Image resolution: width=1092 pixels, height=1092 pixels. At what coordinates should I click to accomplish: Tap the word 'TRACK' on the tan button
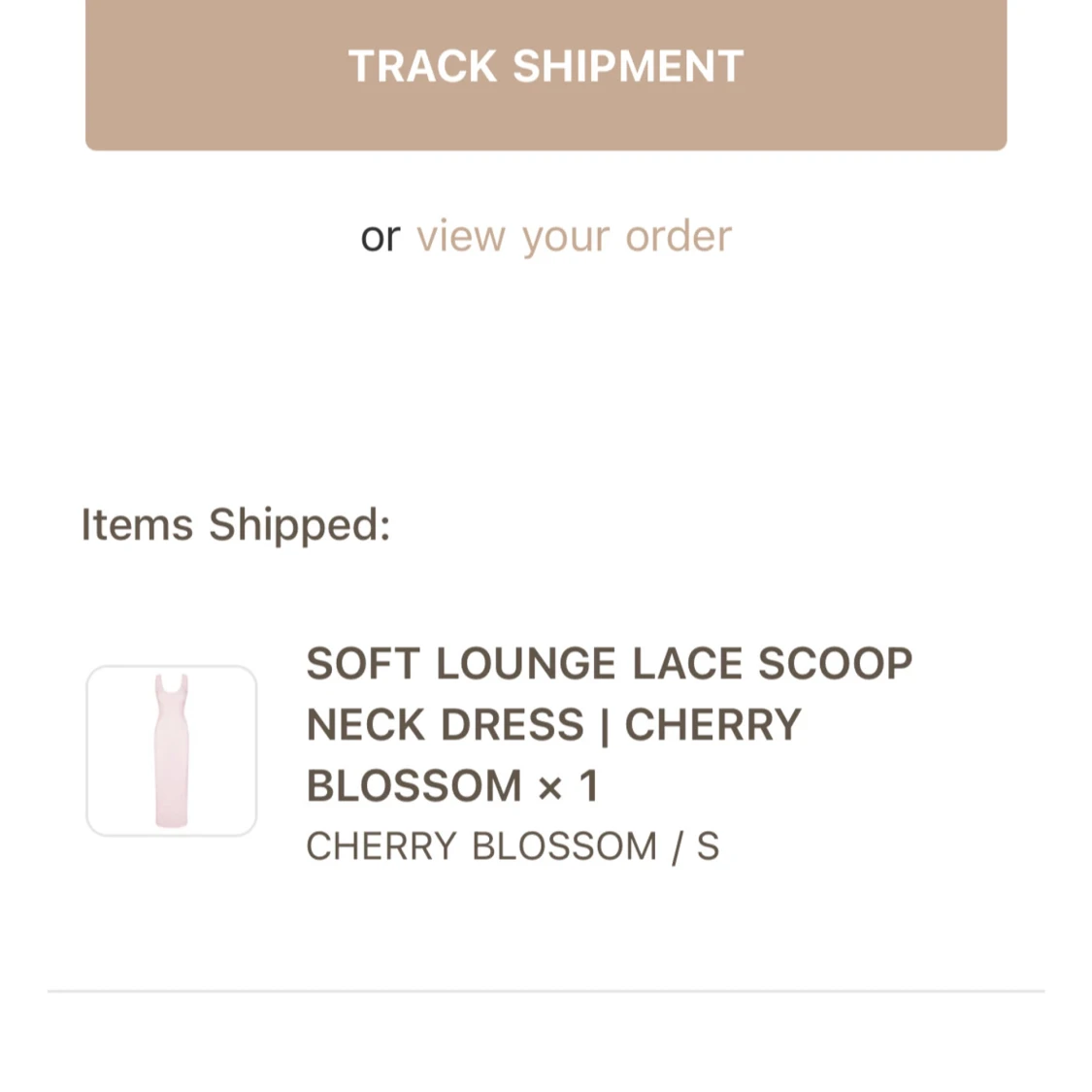pos(423,66)
